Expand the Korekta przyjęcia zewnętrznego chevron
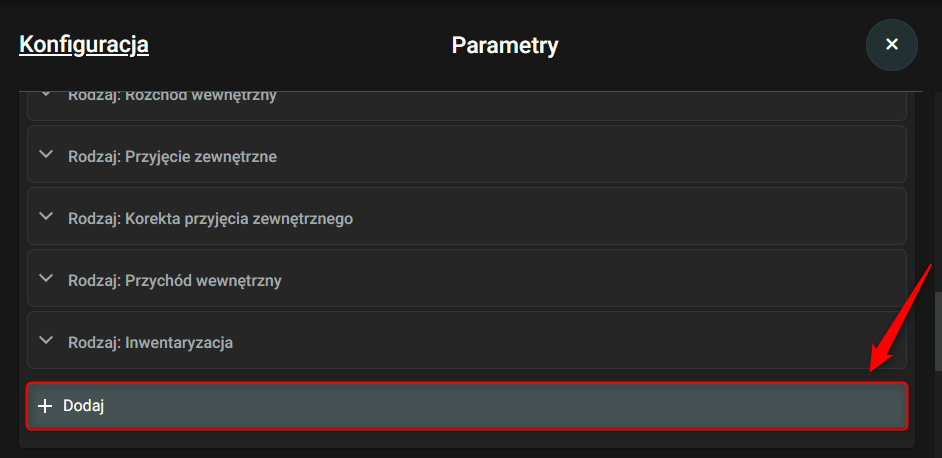 point(46,216)
